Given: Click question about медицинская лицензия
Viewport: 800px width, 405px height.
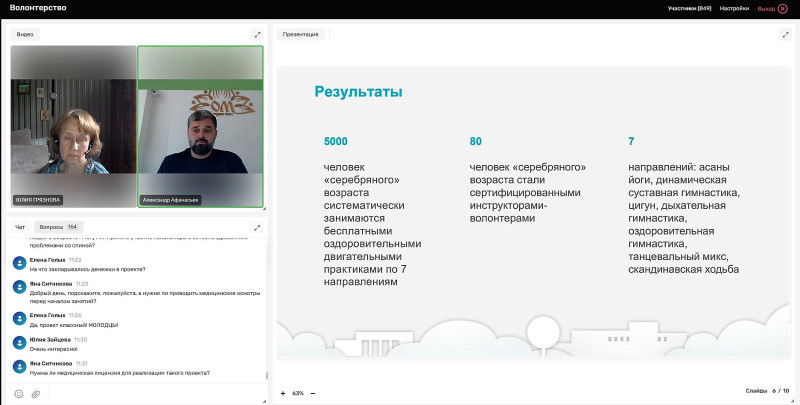Looking at the screenshot, I should click(119, 373).
